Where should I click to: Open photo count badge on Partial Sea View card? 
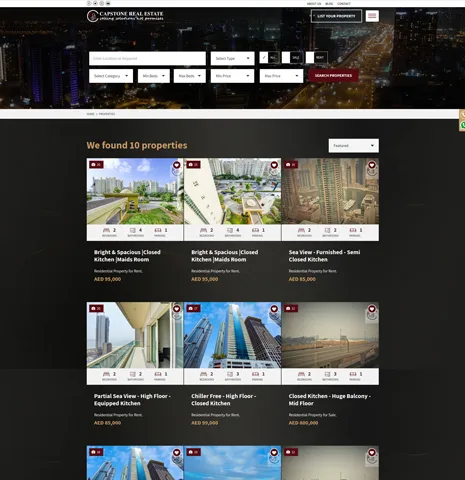(x=96, y=309)
